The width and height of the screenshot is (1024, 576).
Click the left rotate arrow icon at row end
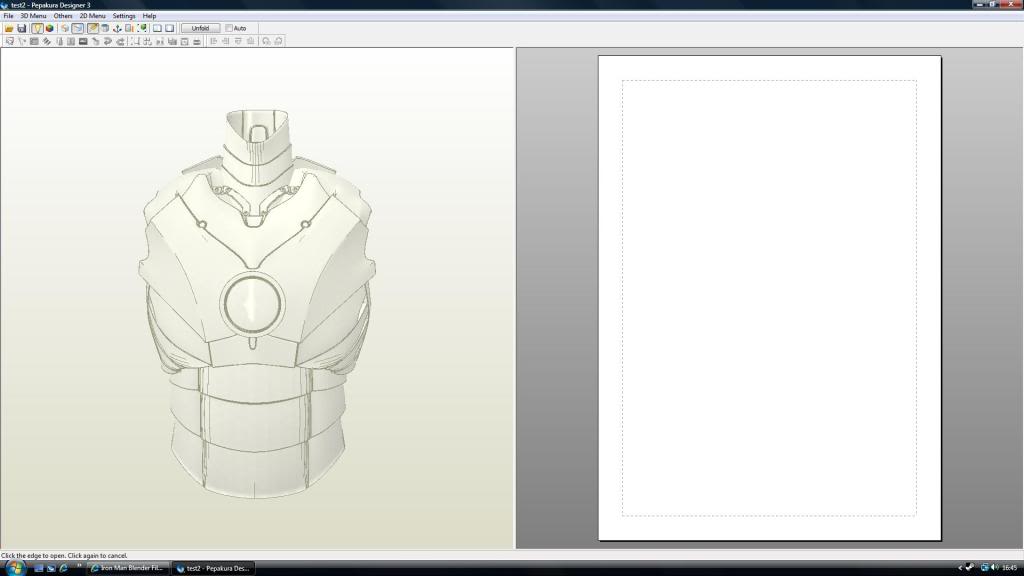click(266, 41)
